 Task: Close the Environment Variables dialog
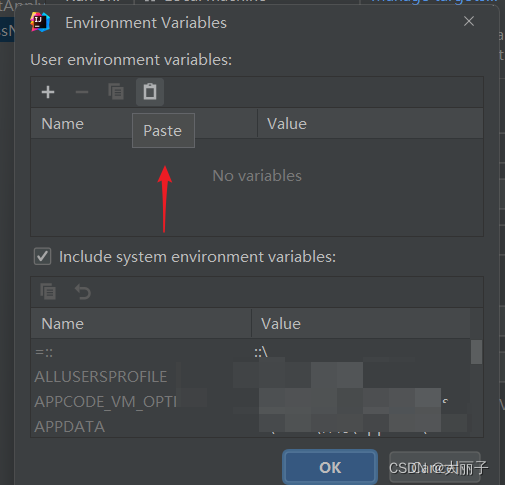pyautogui.click(x=469, y=21)
